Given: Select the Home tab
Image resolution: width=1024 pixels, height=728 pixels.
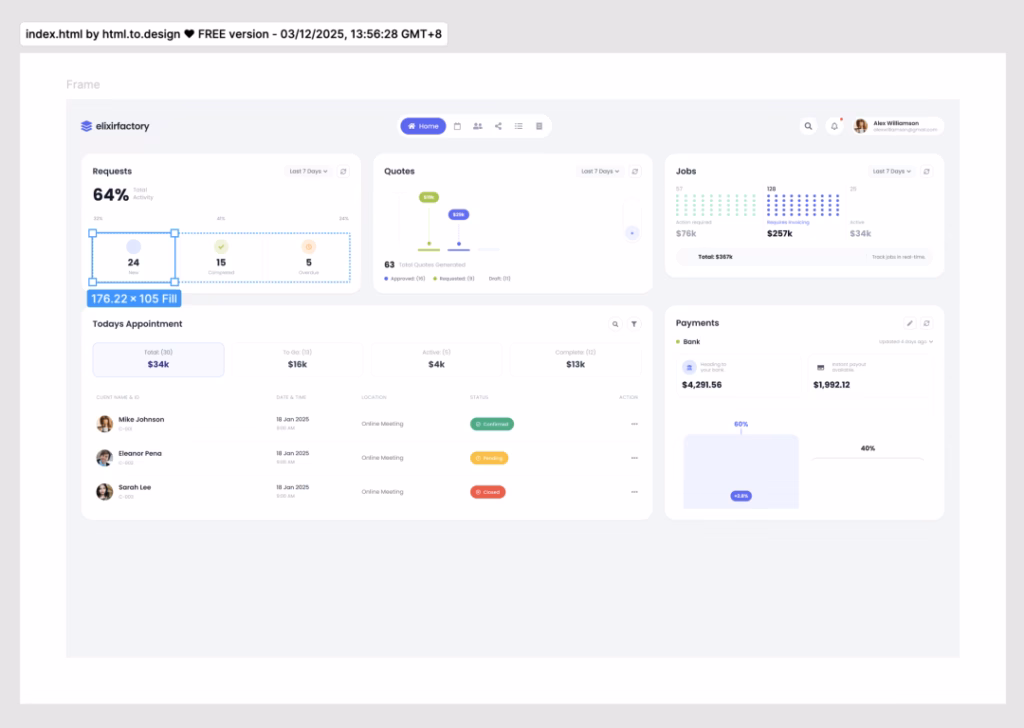Looking at the screenshot, I should click(x=423, y=126).
